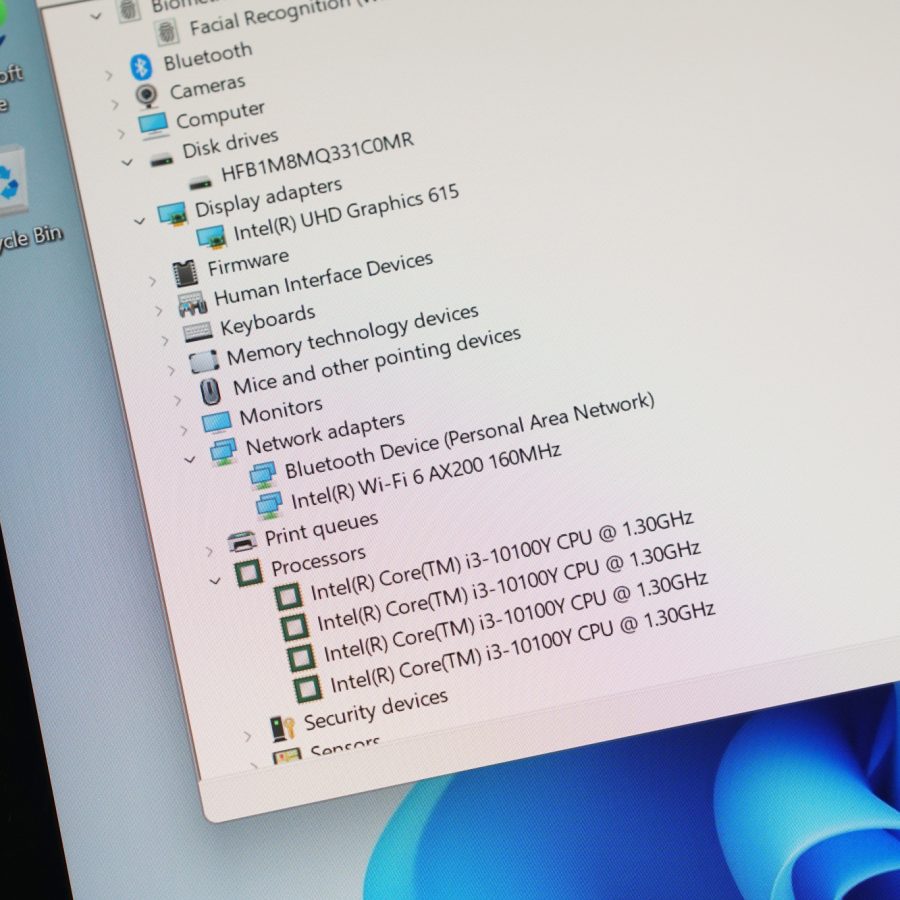Select the Disk drives label
The height and width of the screenshot is (900, 900).
pyautogui.click(x=230, y=143)
